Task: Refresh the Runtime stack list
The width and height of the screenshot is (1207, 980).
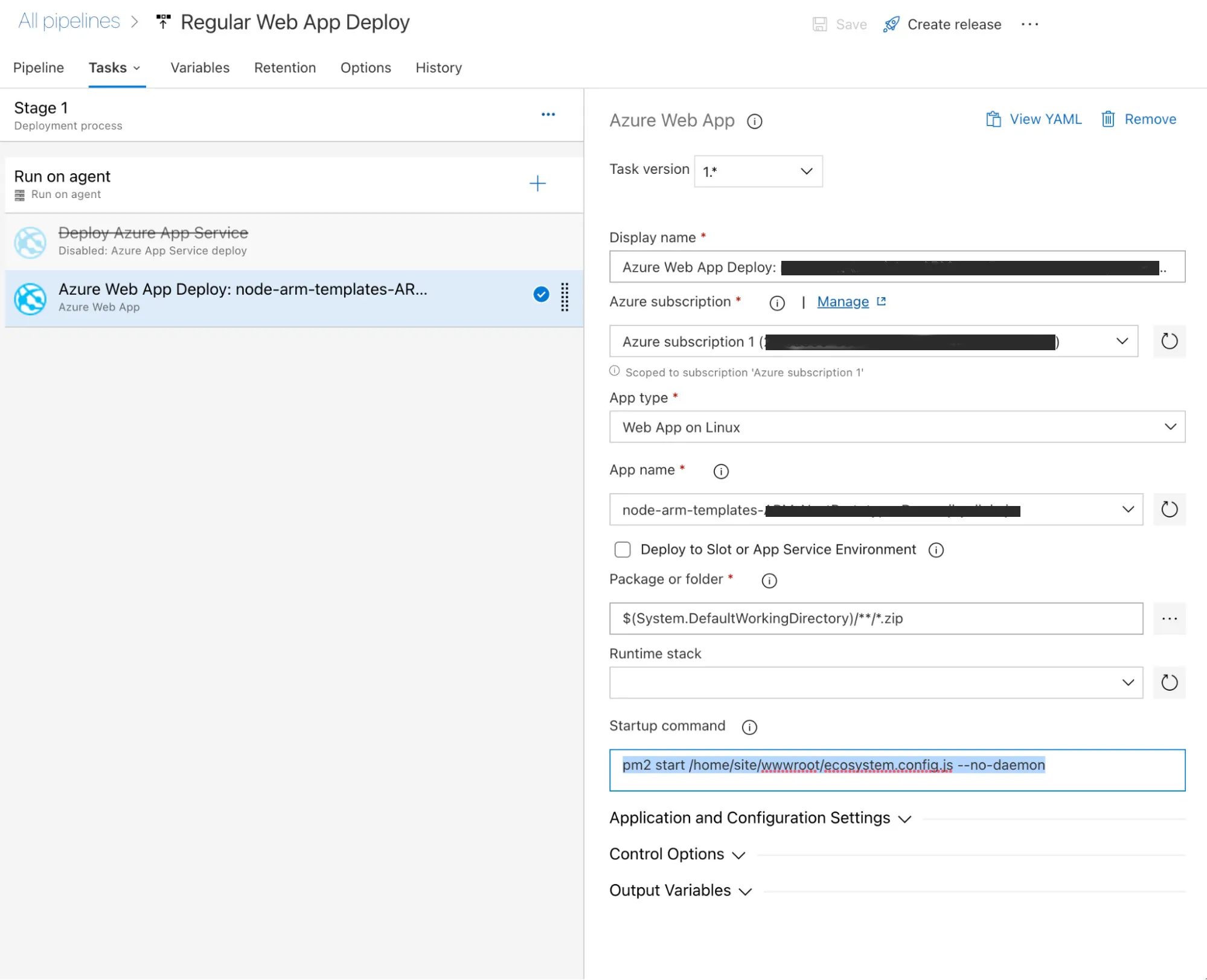Action: coord(1169,682)
